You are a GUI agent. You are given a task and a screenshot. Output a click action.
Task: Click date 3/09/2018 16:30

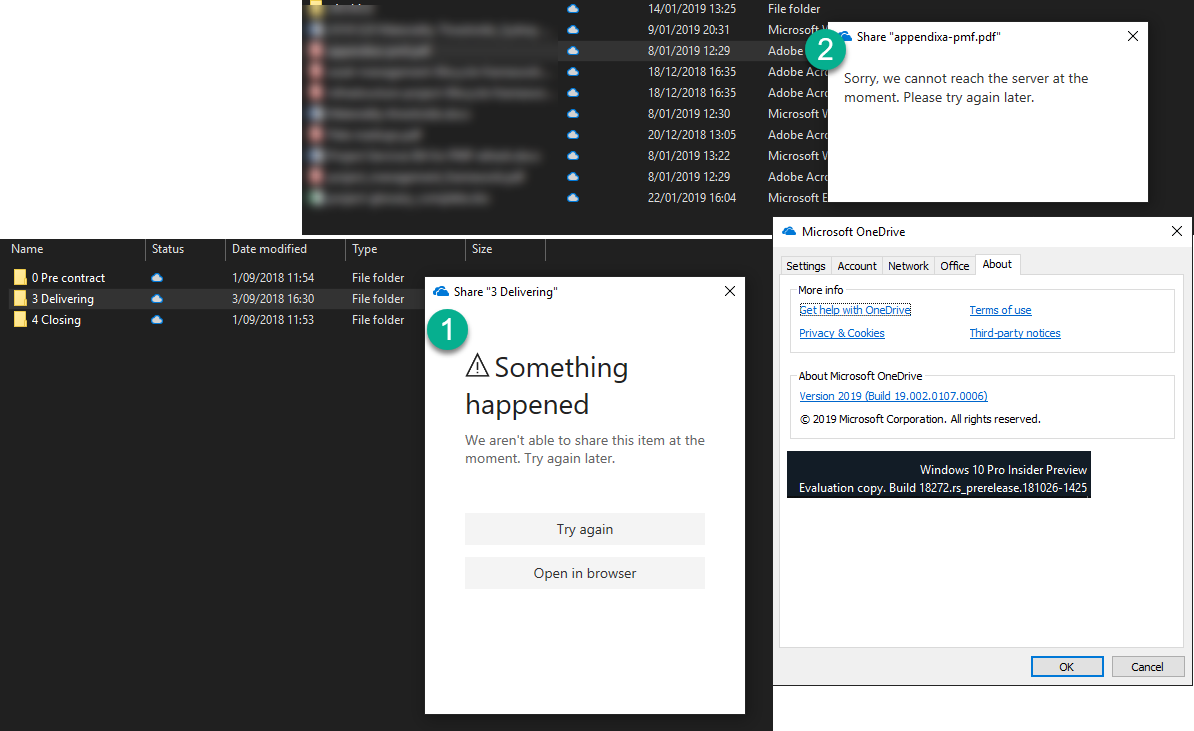pos(273,298)
